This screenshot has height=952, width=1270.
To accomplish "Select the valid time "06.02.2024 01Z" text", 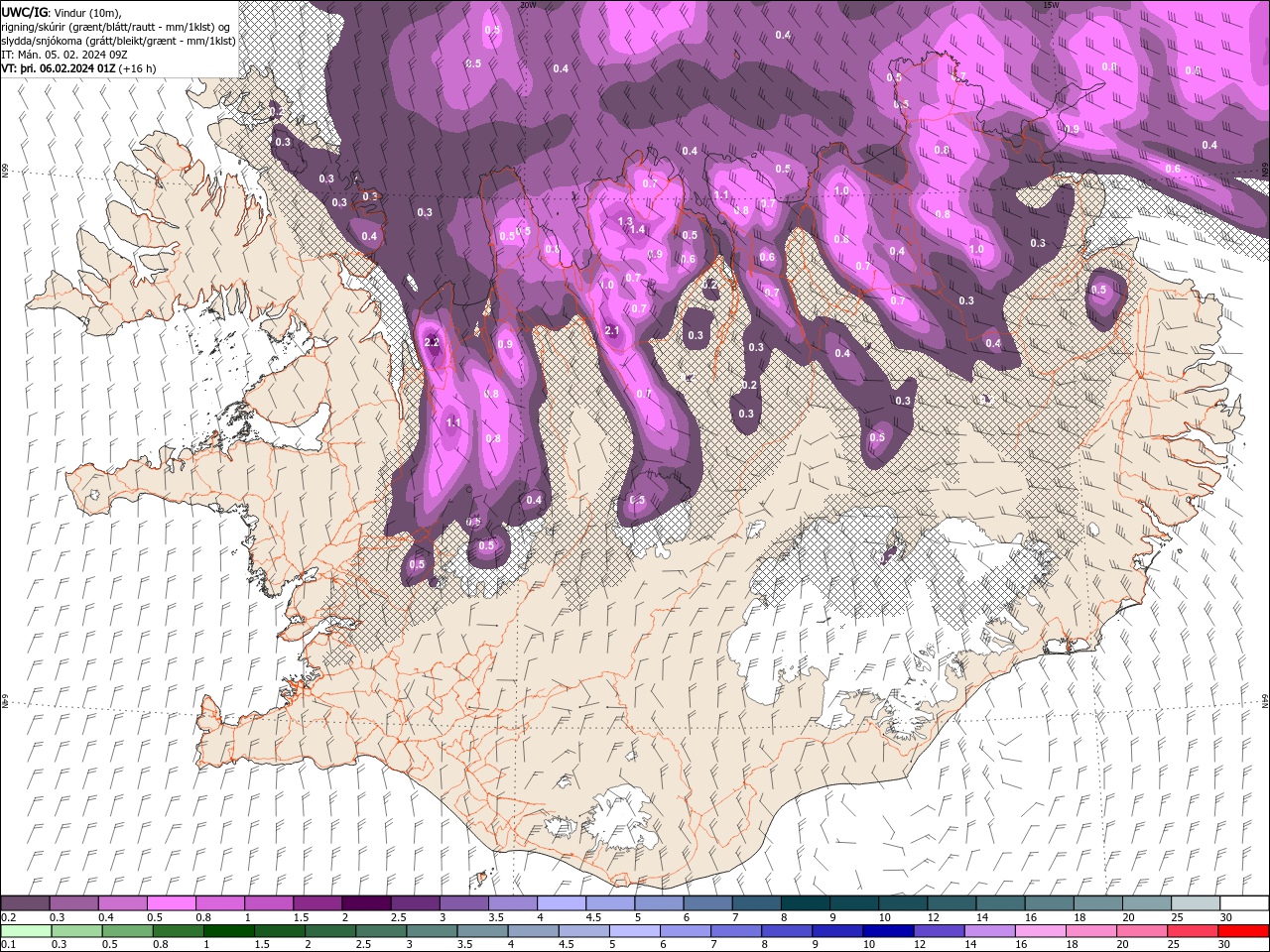I will 77,68.
